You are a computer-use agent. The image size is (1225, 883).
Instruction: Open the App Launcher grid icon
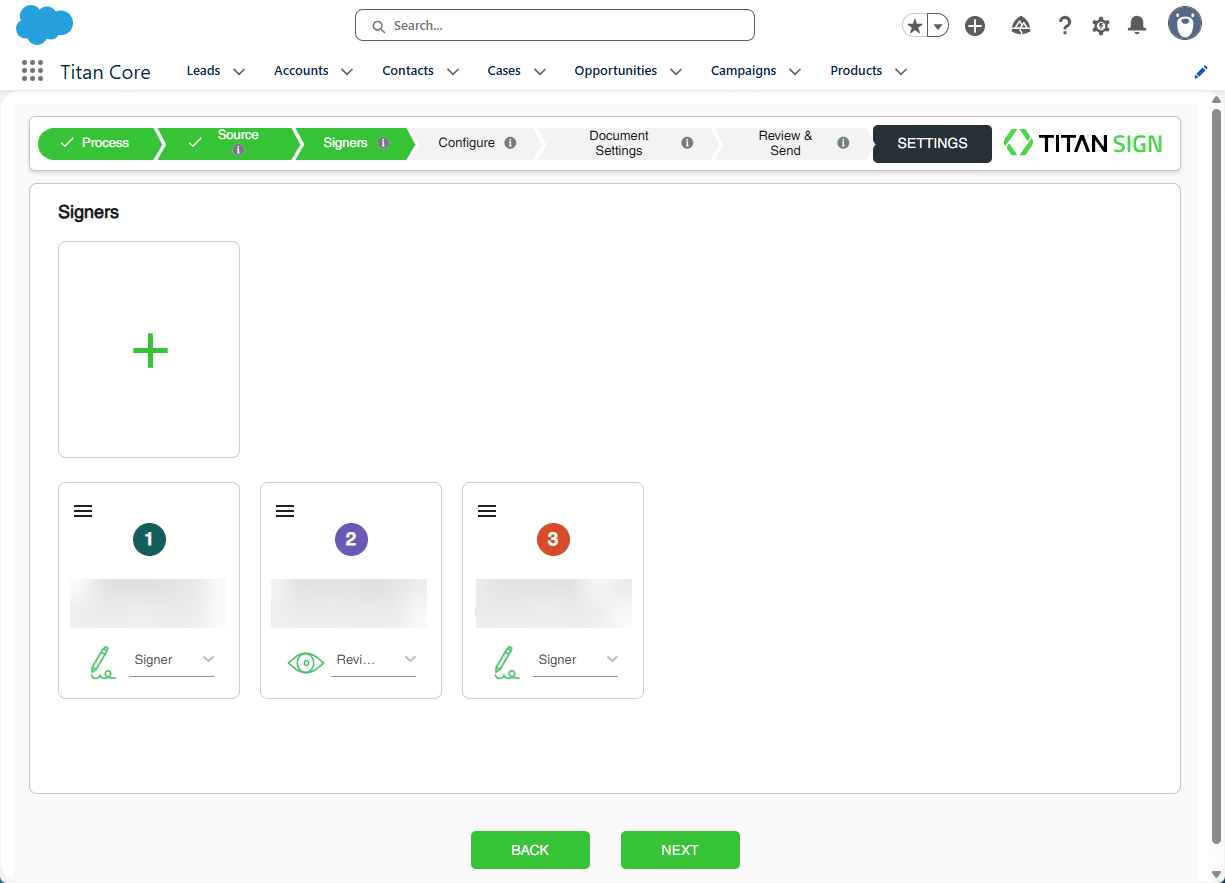[x=32, y=71]
